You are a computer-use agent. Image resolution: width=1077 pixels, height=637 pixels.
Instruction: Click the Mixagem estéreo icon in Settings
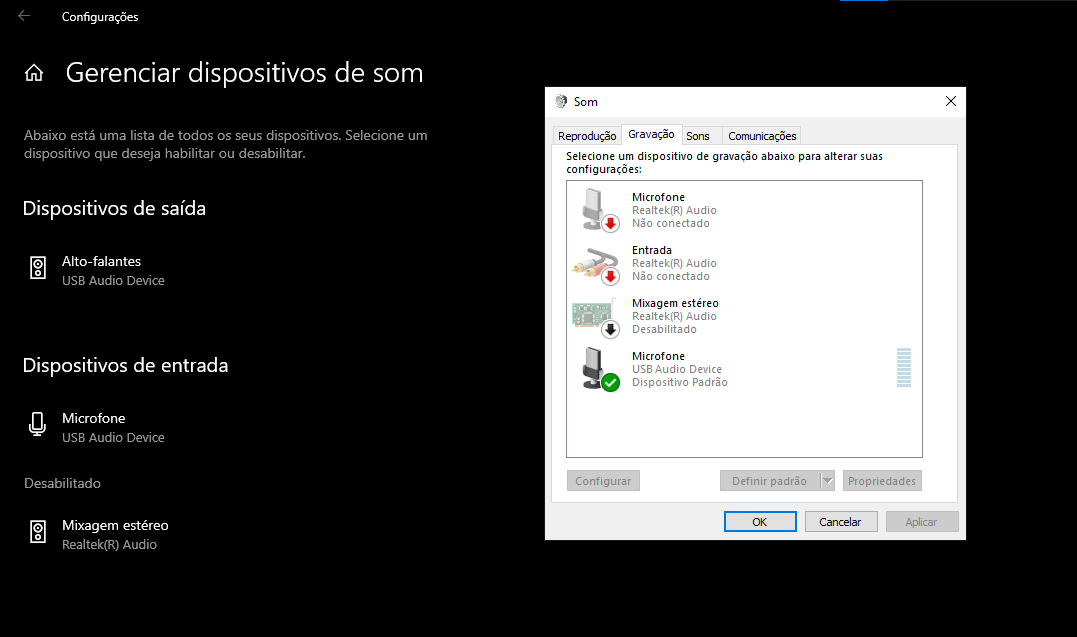pos(38,532)
